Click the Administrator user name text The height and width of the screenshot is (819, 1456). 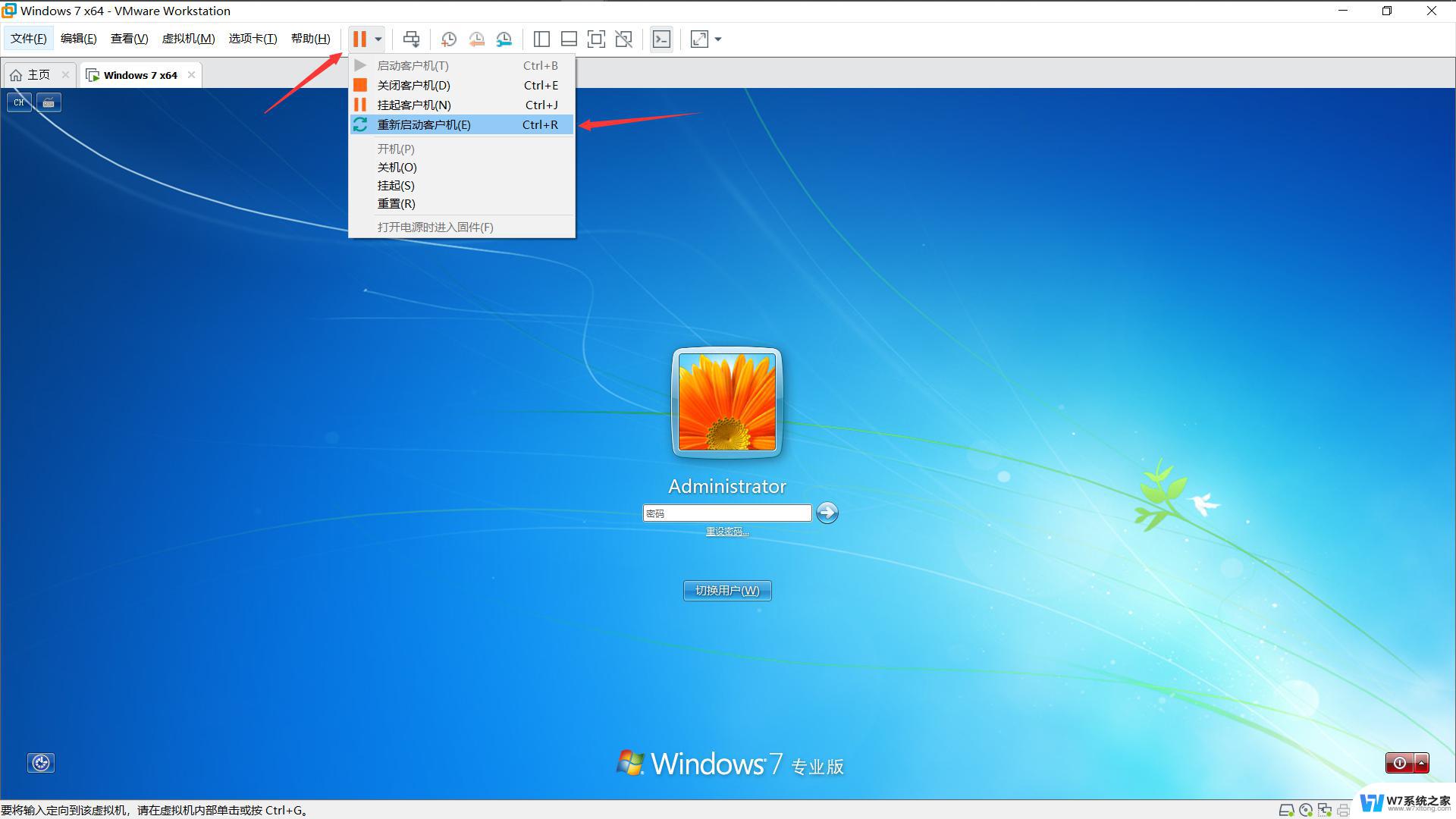coord(726,486)
